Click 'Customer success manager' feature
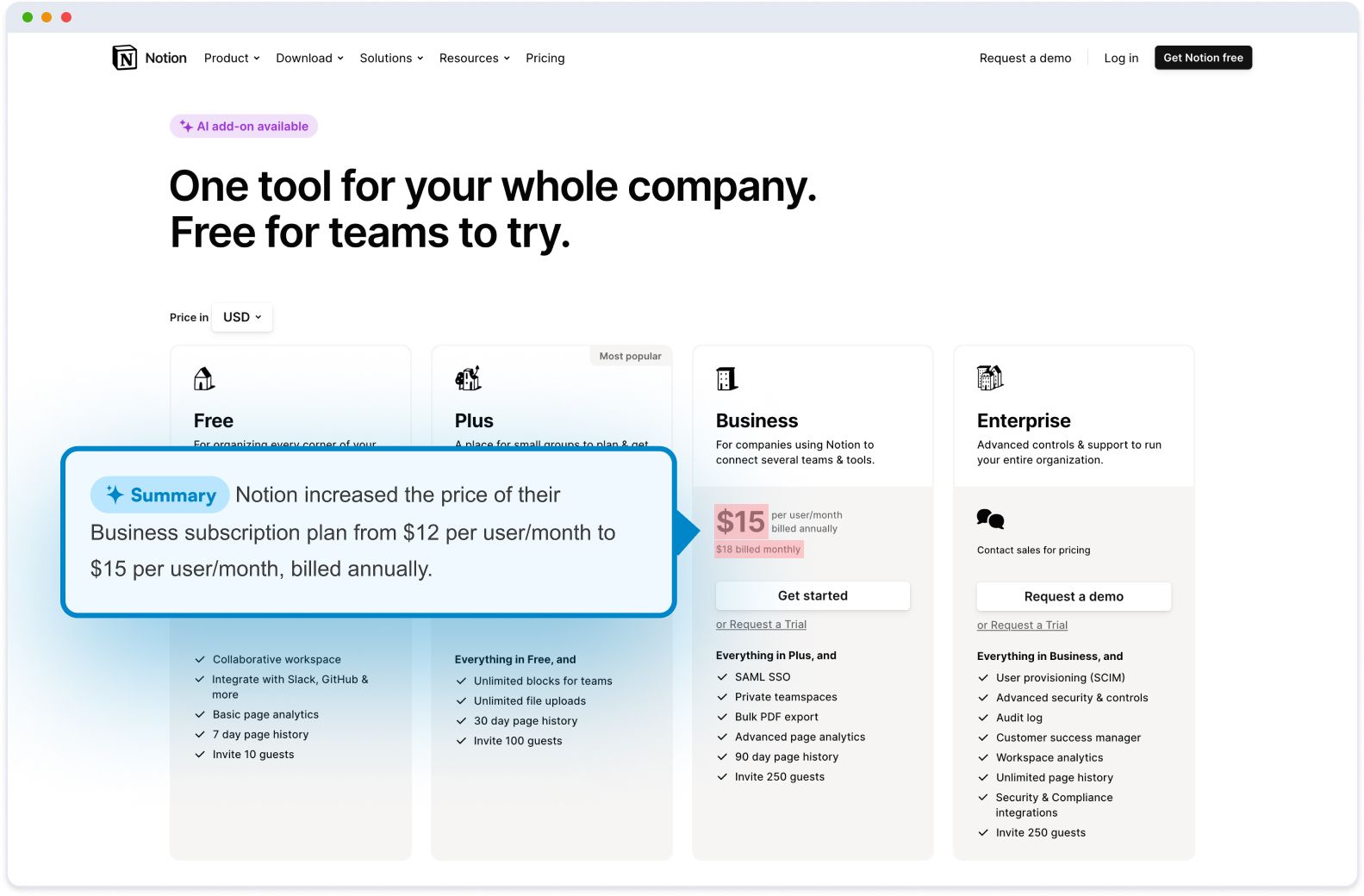The height and width of the screenshot is (896, 1364). [x=1068, y=737]
